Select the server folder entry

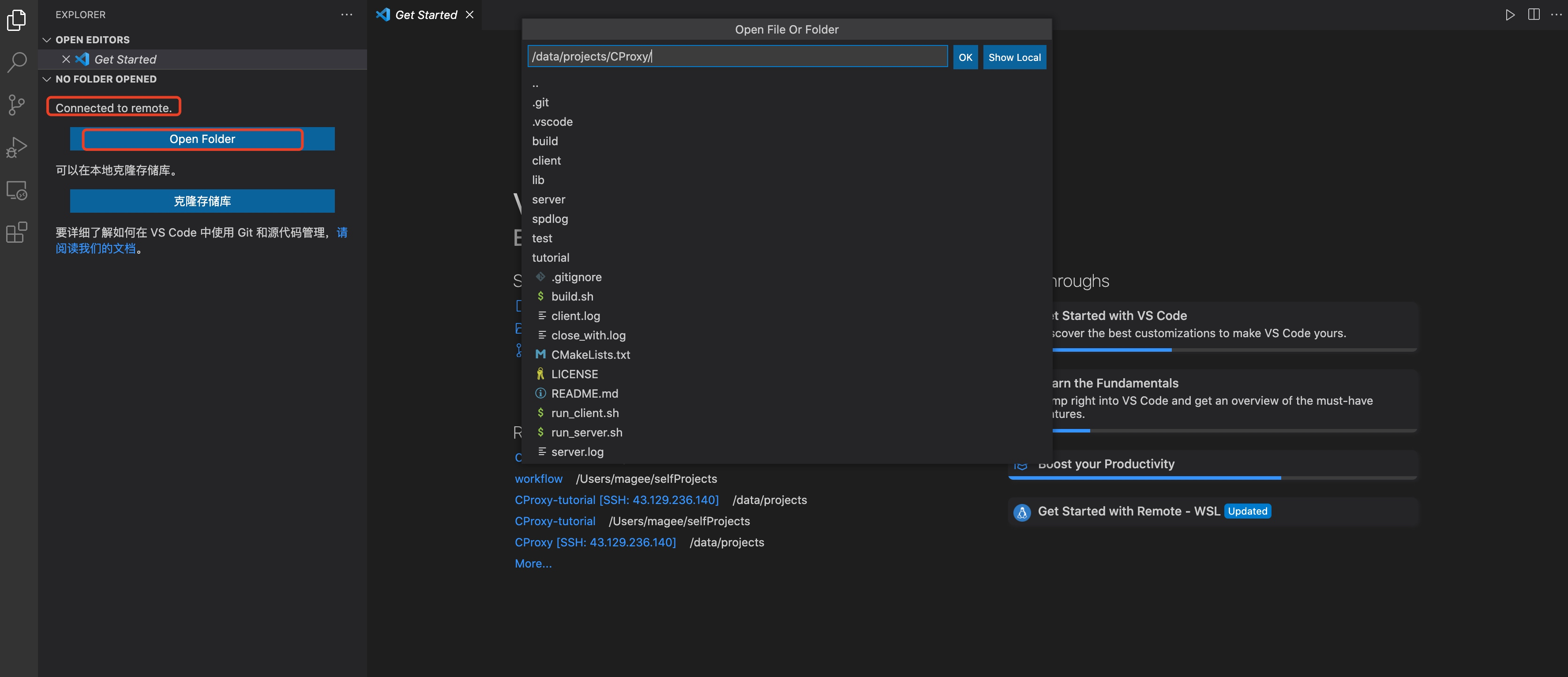coord(787,199)
